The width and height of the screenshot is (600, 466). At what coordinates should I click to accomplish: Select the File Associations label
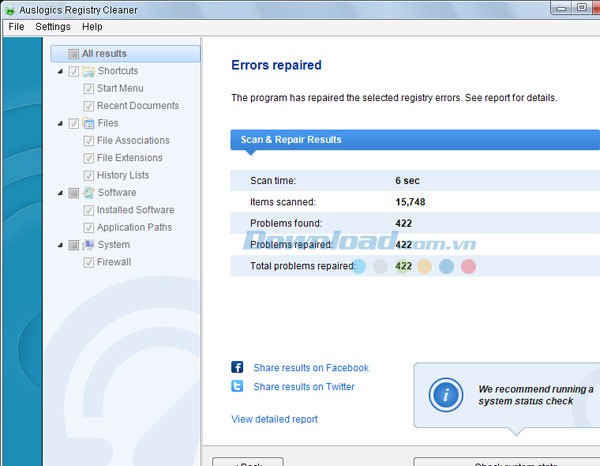[x=133, y=140]
